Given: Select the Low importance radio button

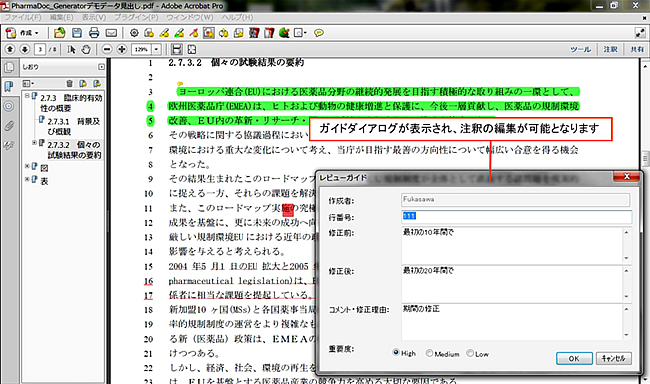Looking at the screenshot, I should [470, 353].
